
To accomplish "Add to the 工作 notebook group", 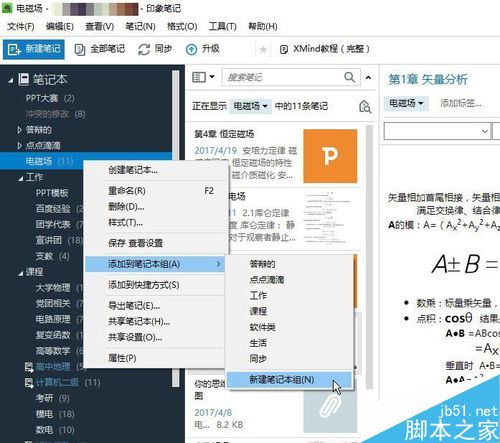I will pyautogui.click(x=289, y=295).
